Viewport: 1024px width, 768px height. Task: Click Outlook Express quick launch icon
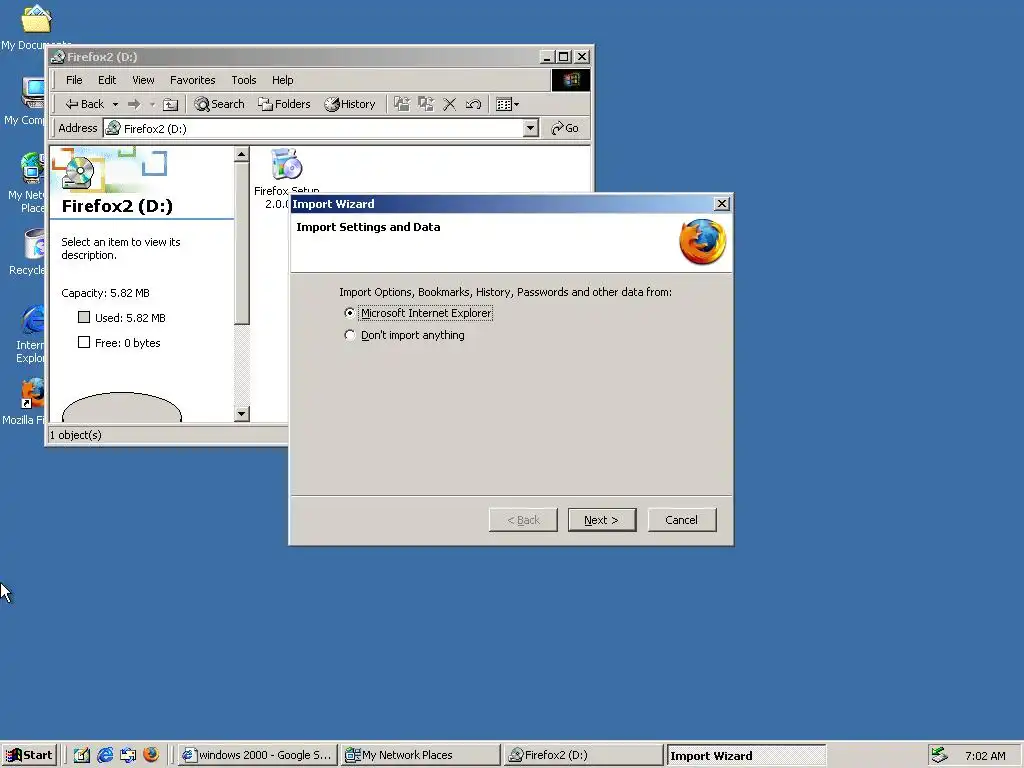coord(128,755)
